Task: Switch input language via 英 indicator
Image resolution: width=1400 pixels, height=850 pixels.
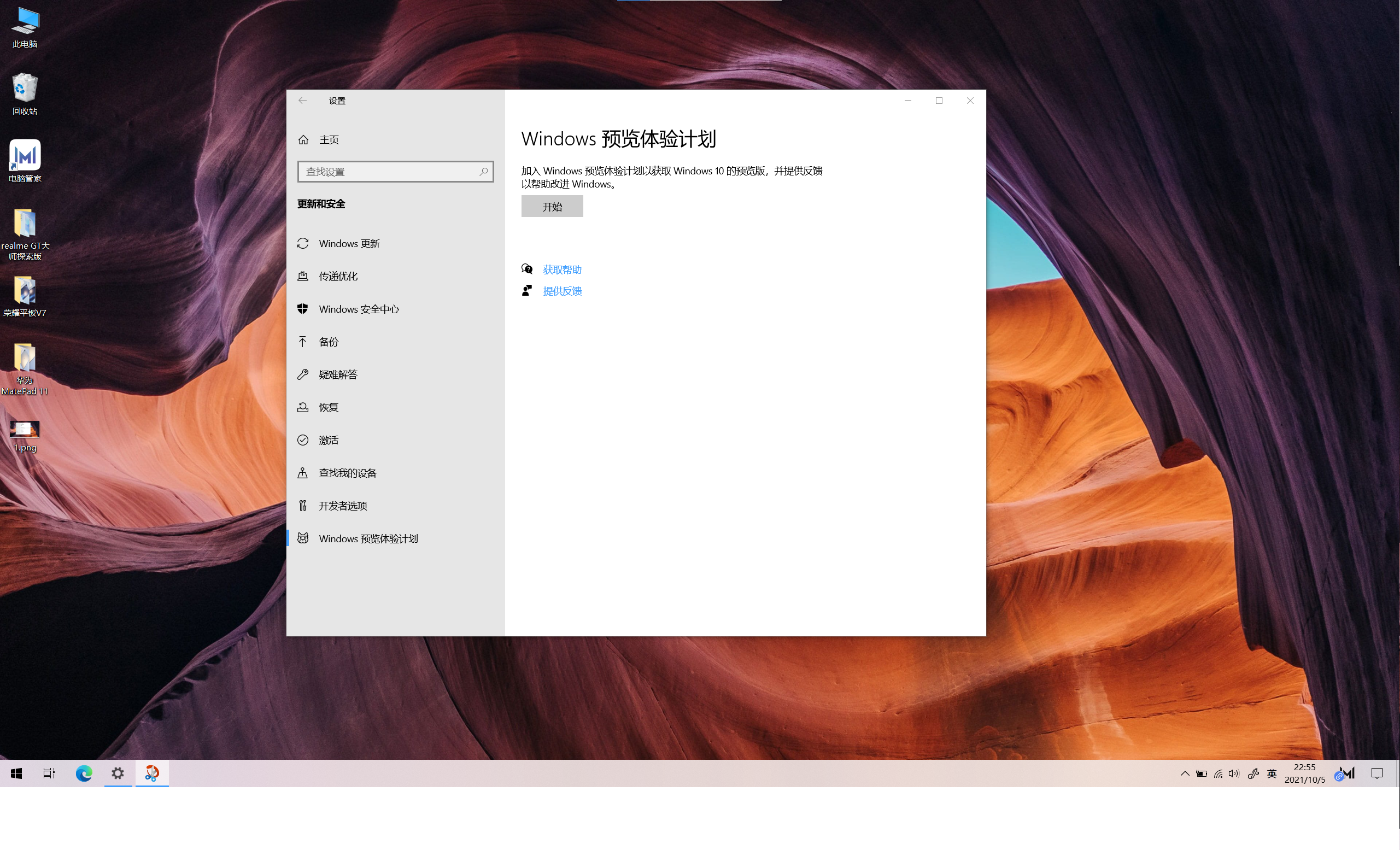Action: point(1272,773)
